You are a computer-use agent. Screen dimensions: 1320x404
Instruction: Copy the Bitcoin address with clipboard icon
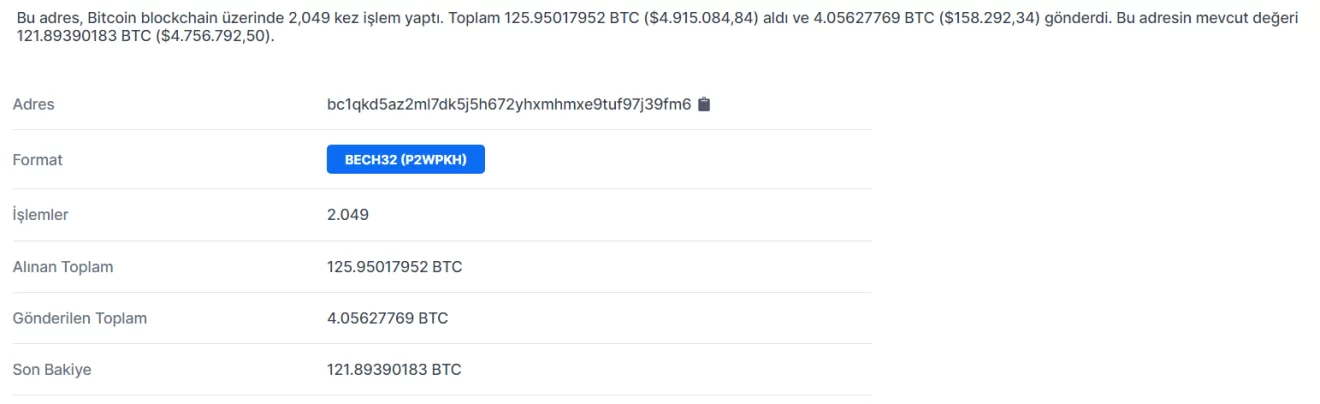point(704,104)
